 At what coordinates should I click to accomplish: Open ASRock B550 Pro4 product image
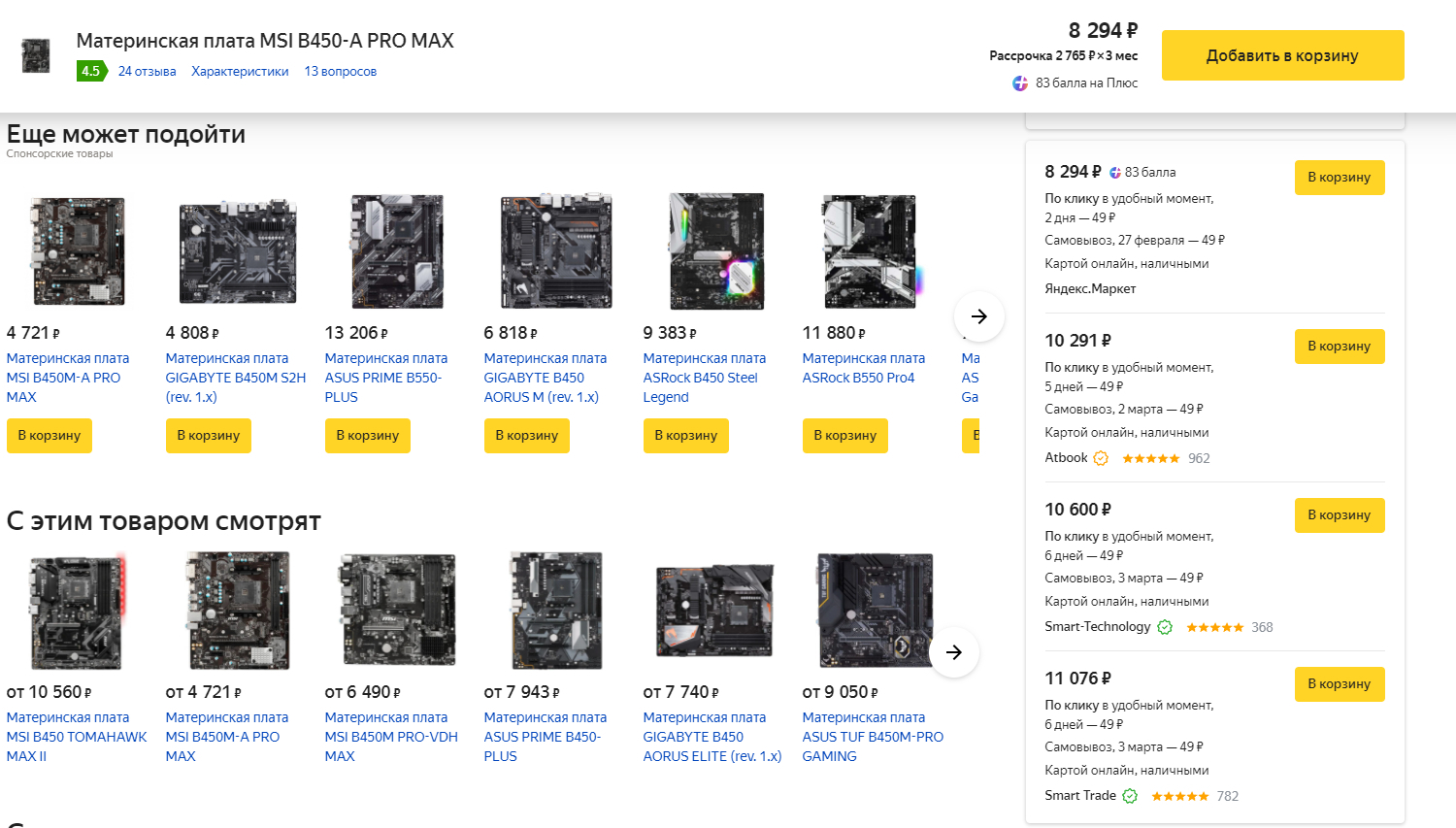click(871, 250)
